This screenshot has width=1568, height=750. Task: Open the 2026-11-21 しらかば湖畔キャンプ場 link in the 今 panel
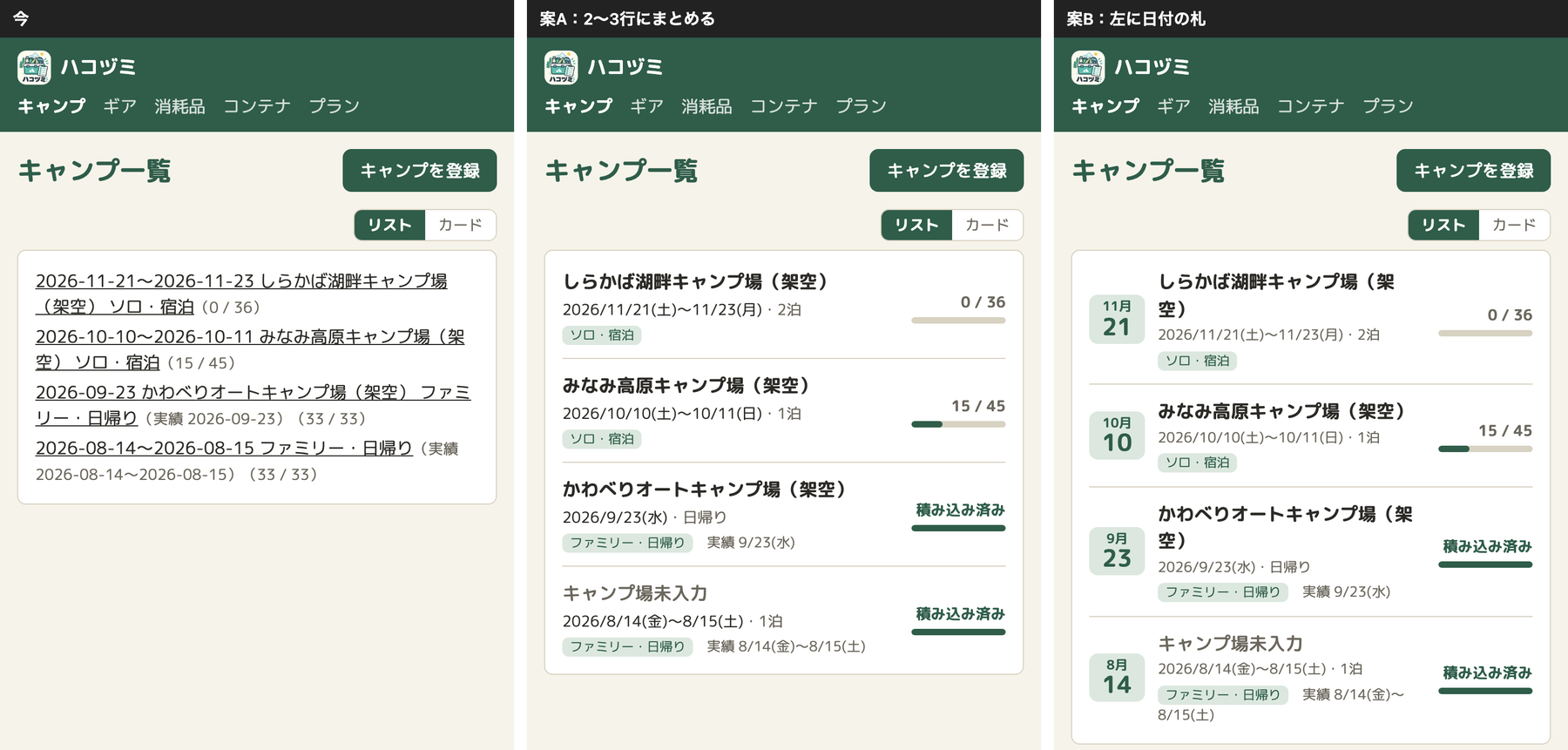[241, 294]
